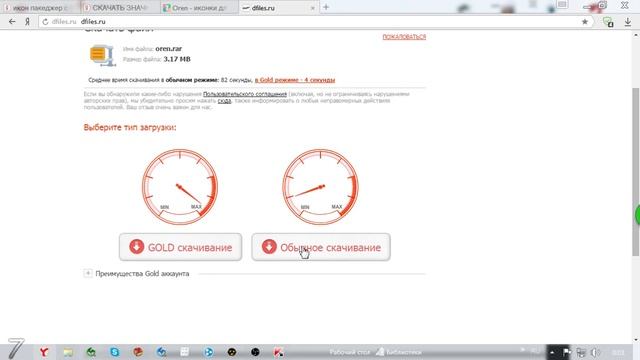This screenshot has width=640, height=360.
Task: Click the 'Обычное скачивание' button
Action: (321, 247)
